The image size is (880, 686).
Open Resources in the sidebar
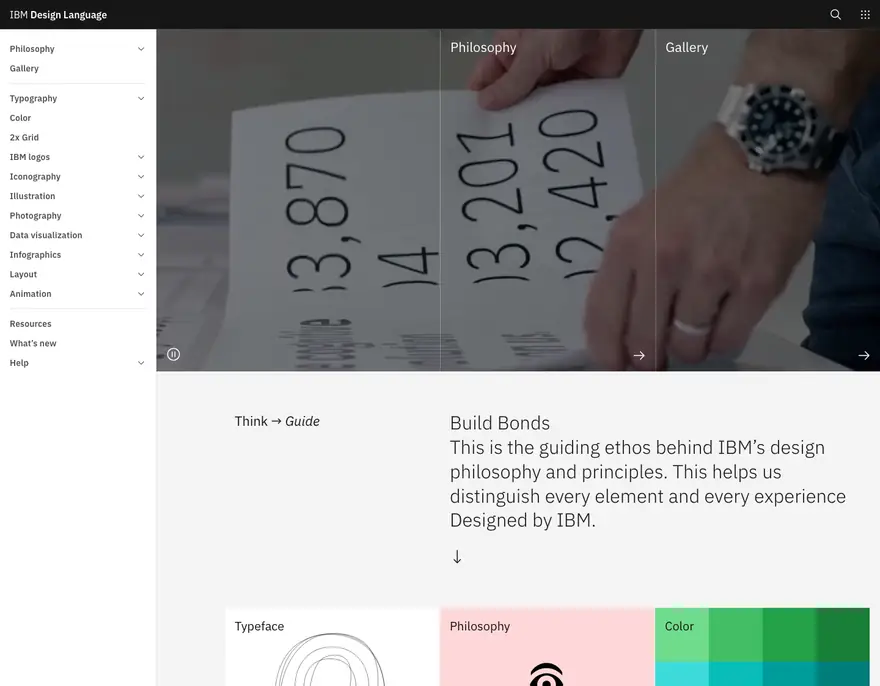[30, 324]
